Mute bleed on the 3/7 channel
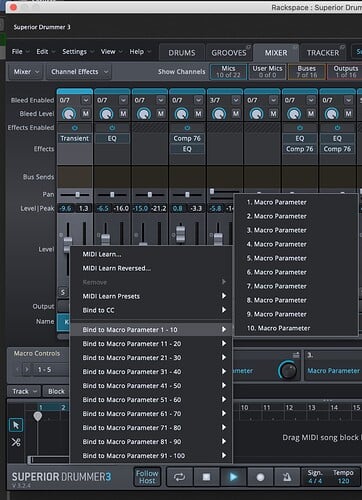The width and height of the screenshot is (362, 500). pyautogui.click(x=236, y=114)
